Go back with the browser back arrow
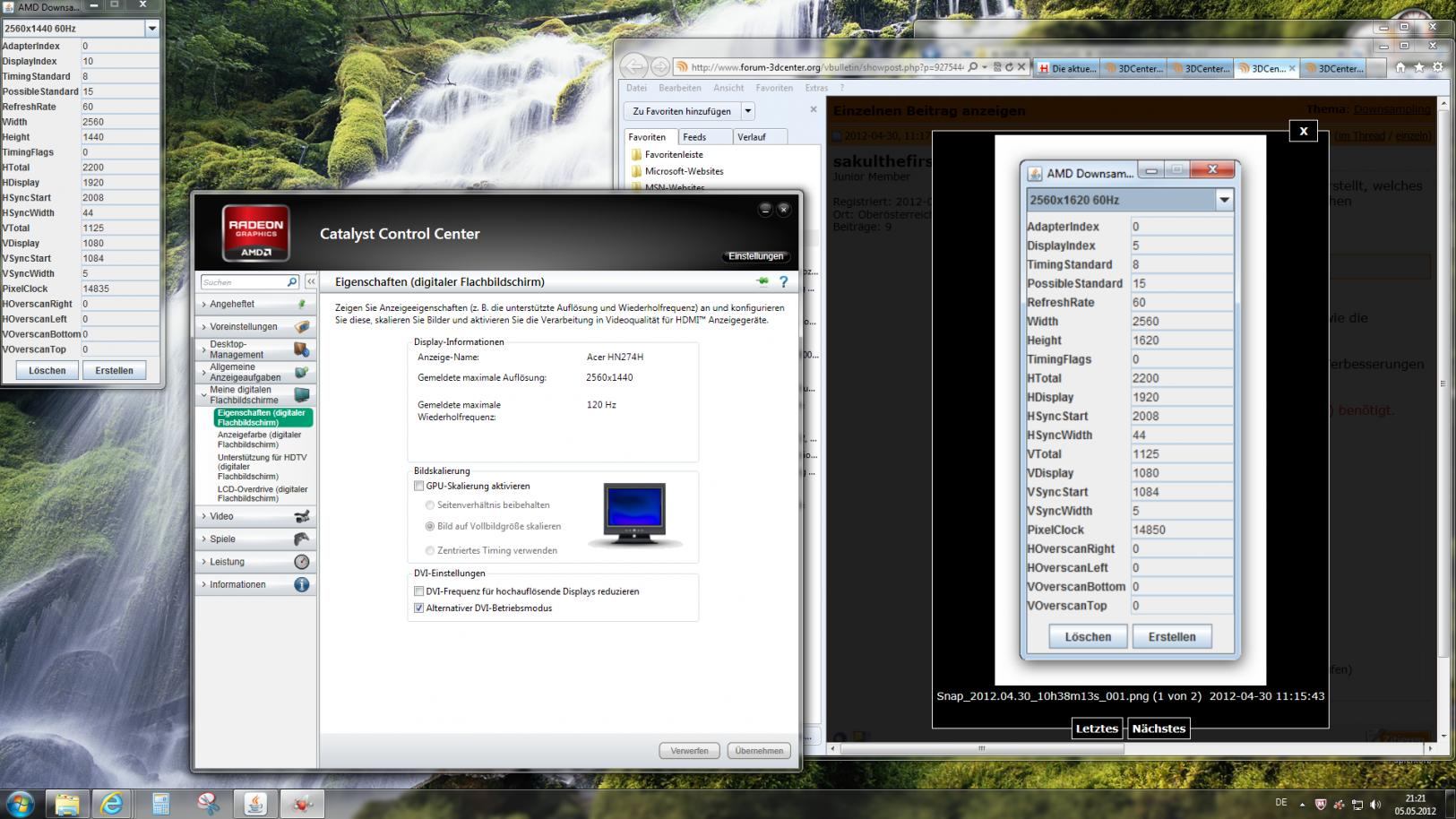1456x819 pixels. point(634,66)
